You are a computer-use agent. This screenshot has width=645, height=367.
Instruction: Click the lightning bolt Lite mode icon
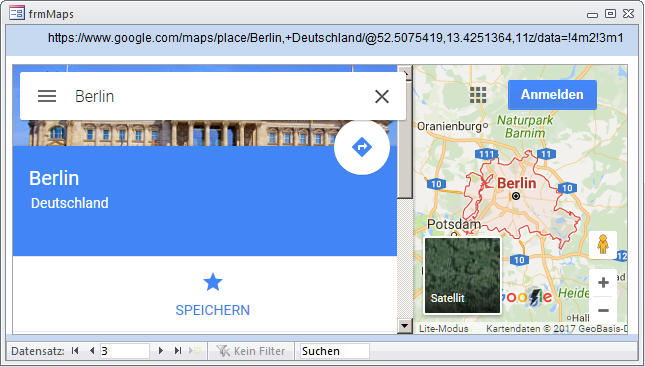pos(534,297)
